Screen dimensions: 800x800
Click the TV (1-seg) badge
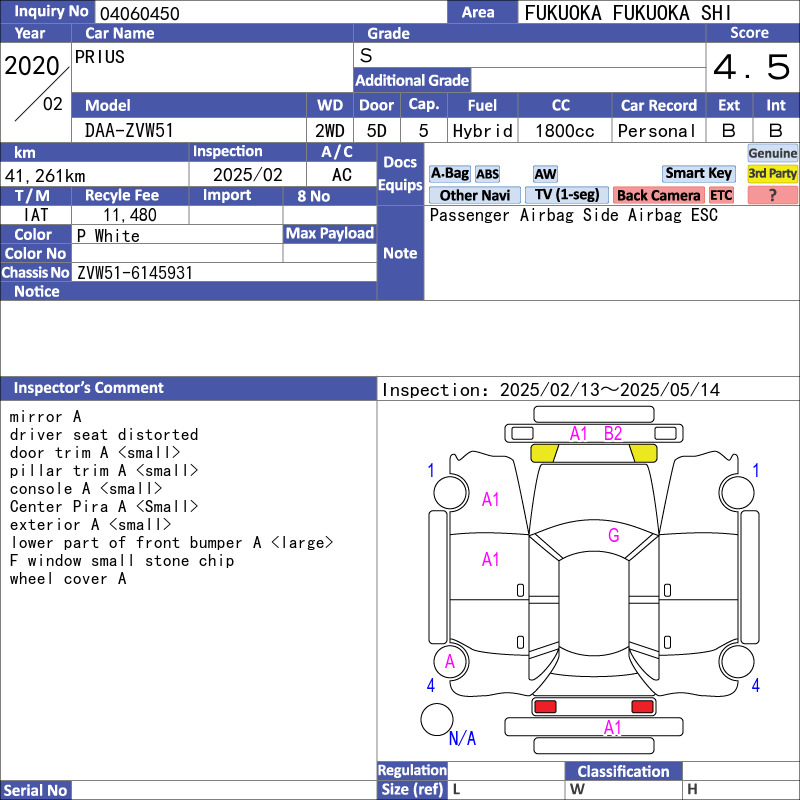tap(566, 195)
